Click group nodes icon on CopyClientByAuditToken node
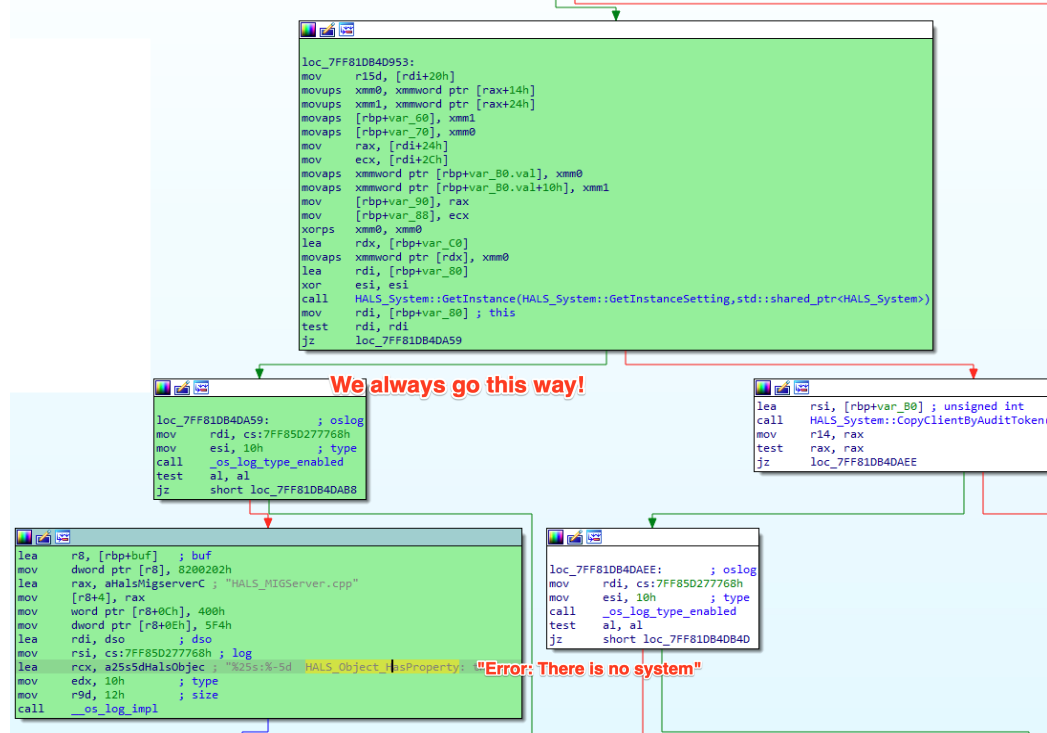This screenshot has height=733, width=1047. tap(802, 387)
